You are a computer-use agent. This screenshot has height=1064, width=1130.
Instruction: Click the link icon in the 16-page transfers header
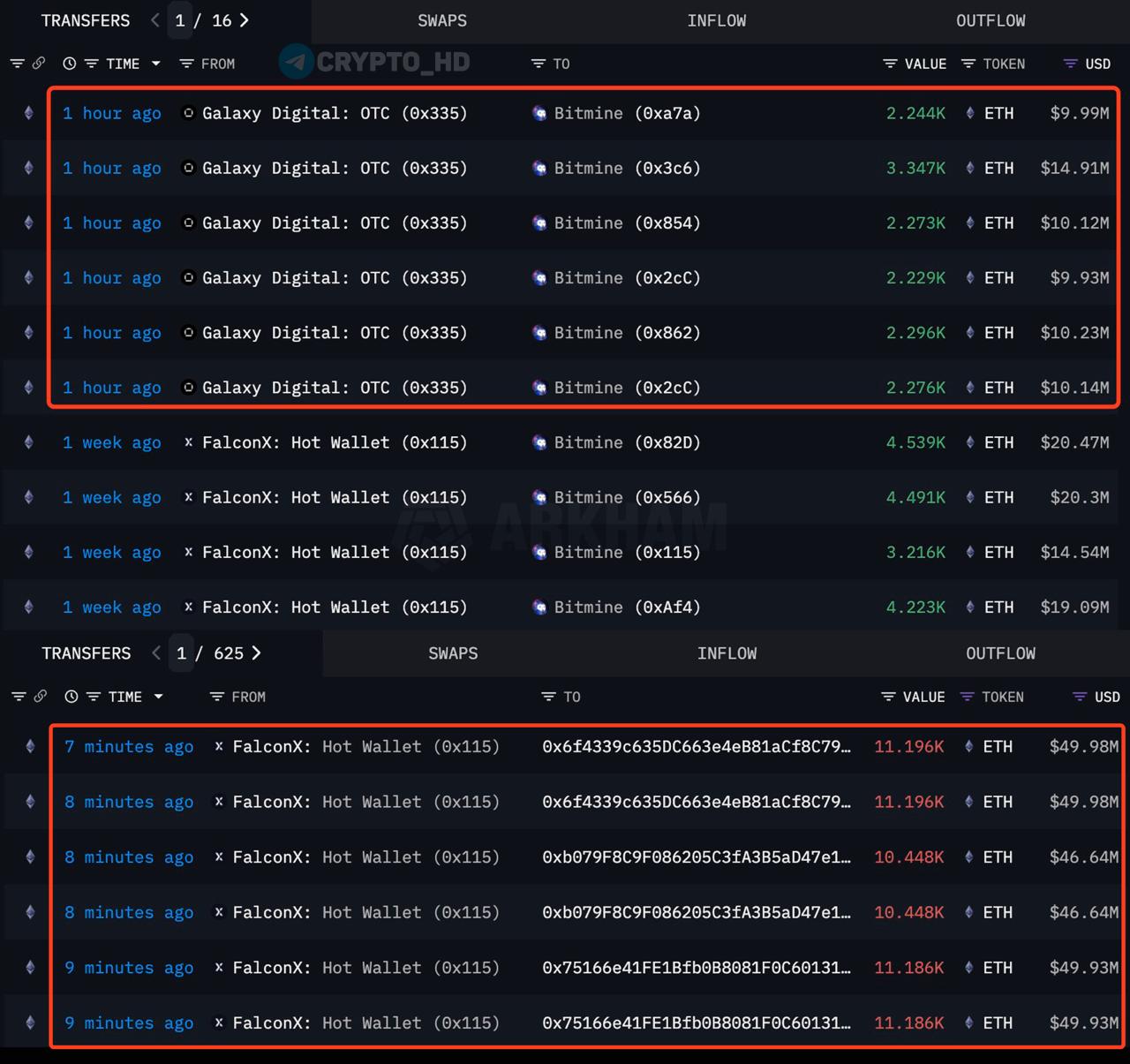[39, 64]
